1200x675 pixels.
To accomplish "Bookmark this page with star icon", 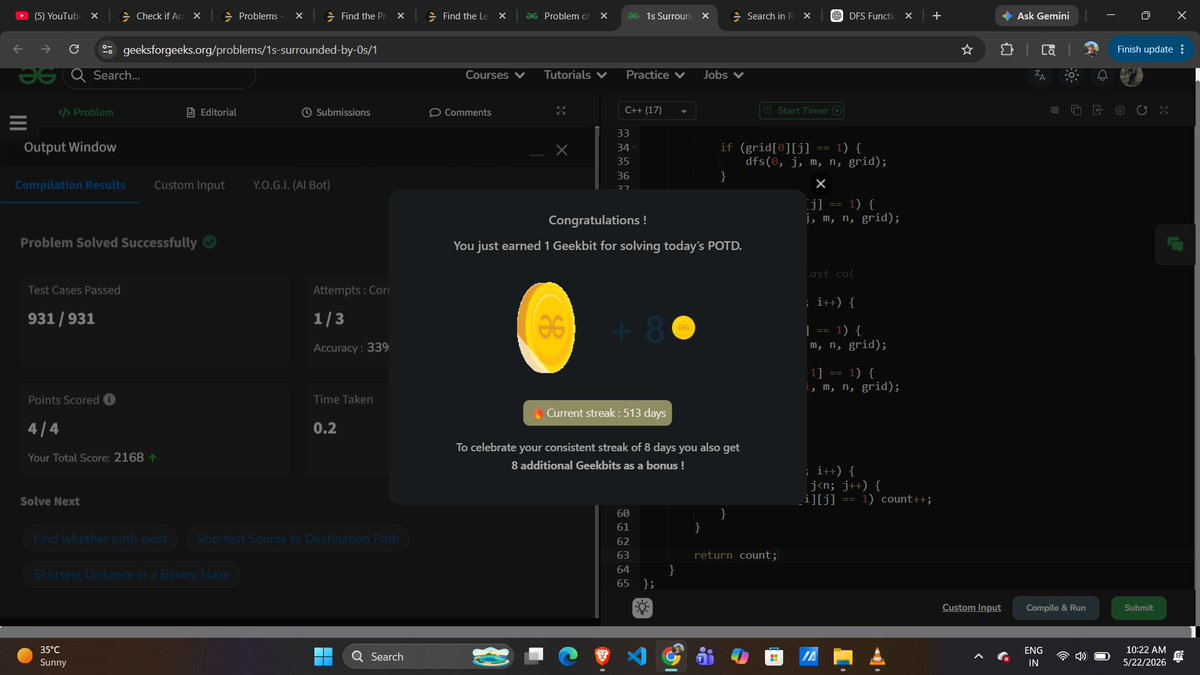I will [966, 49].
